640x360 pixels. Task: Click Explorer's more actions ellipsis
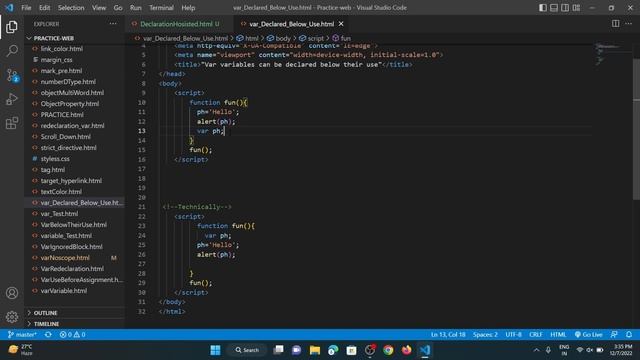[x=113, y=24]
